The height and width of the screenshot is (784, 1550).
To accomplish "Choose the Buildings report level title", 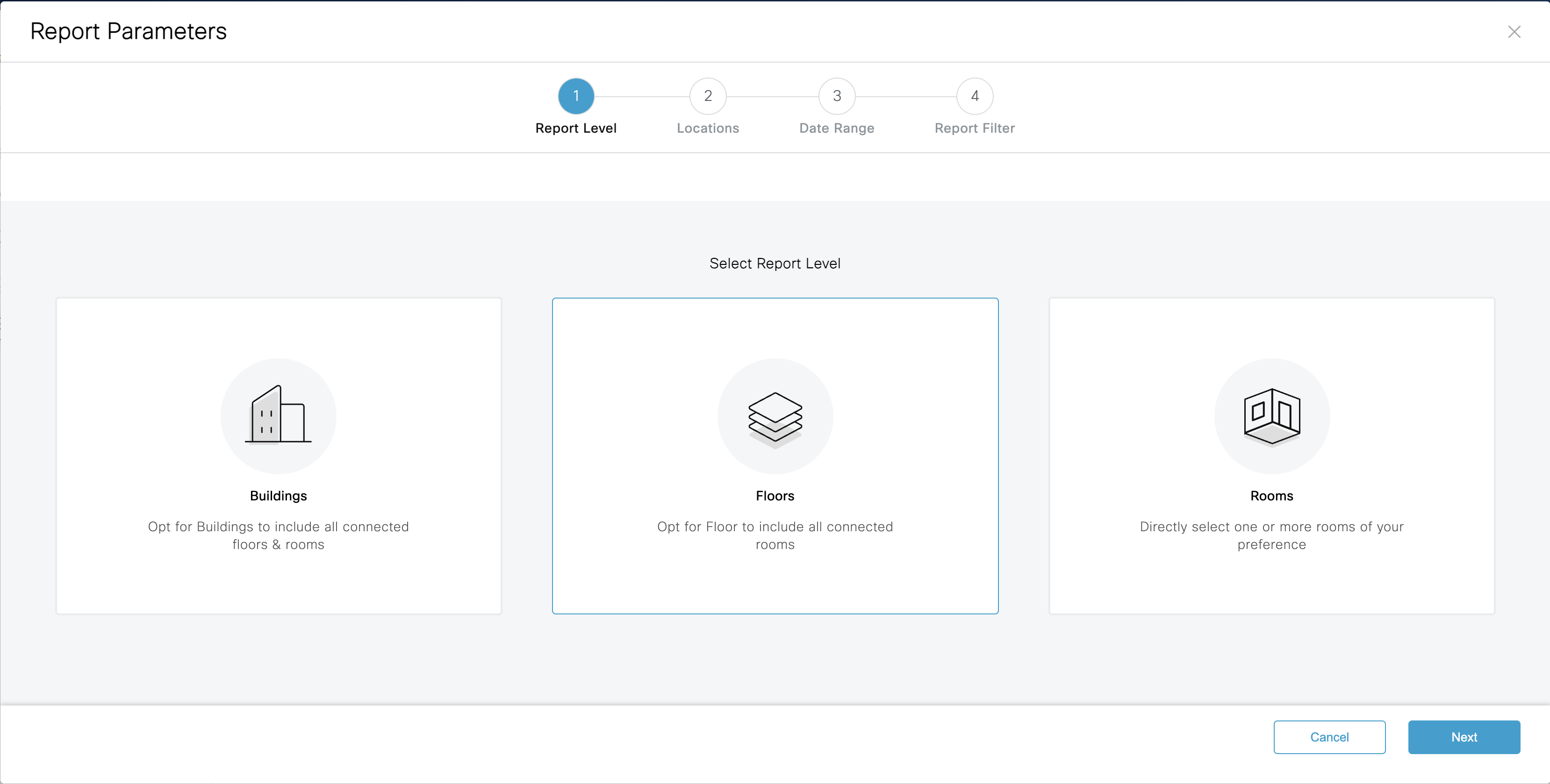I will point(278,496).
